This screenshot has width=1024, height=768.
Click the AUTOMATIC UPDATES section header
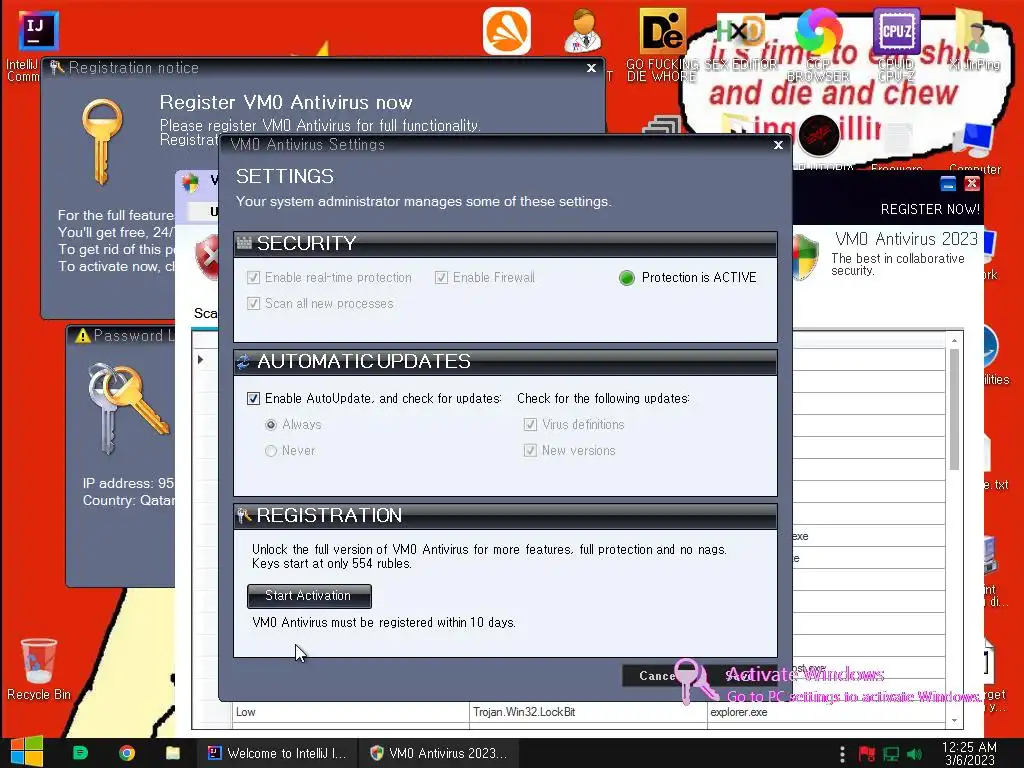pos(505,362)
